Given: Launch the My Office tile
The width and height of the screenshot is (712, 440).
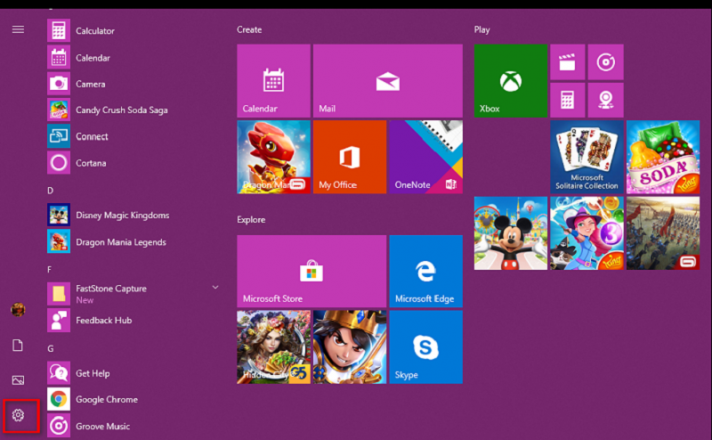Looking at the screenshot, I should pos(350,157).
